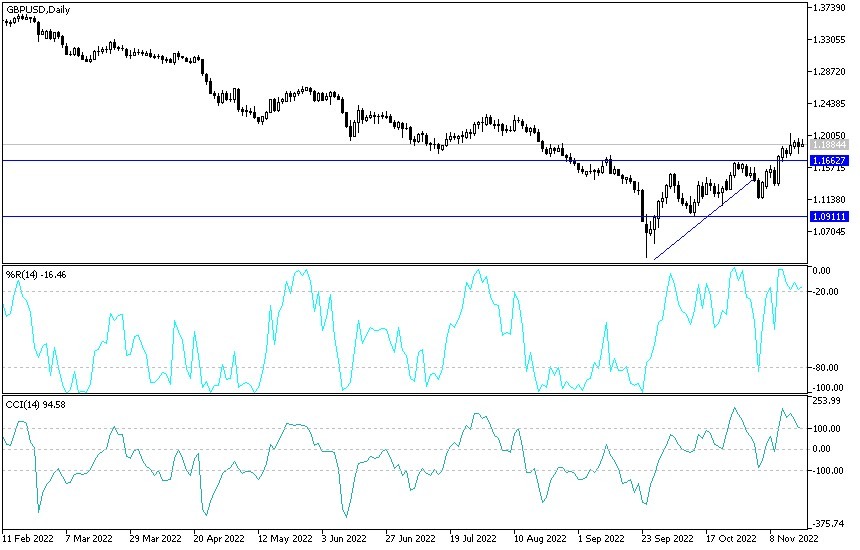Screen dimensions: 860x550
Task: Select the 1.09111 horizontal level price tag
Action: [829, 217]
